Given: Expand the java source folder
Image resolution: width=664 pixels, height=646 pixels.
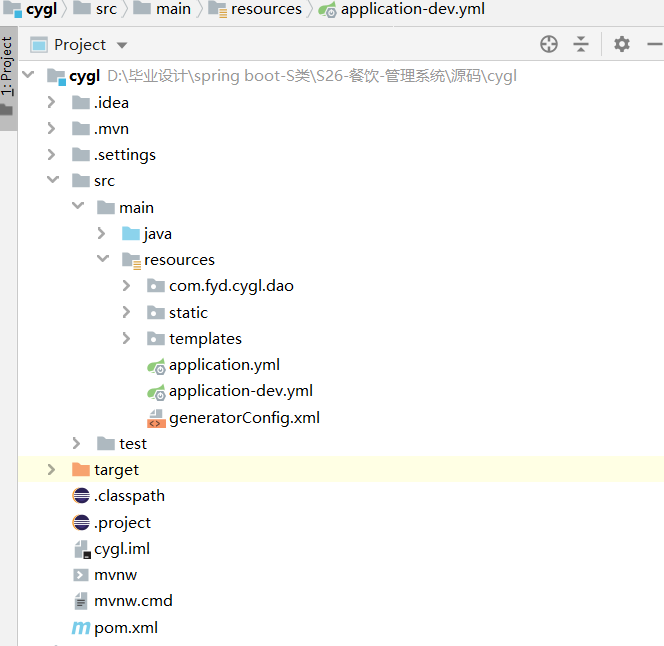Looking at the screenshot, I should pyautogui.click(x=101, y=233).
